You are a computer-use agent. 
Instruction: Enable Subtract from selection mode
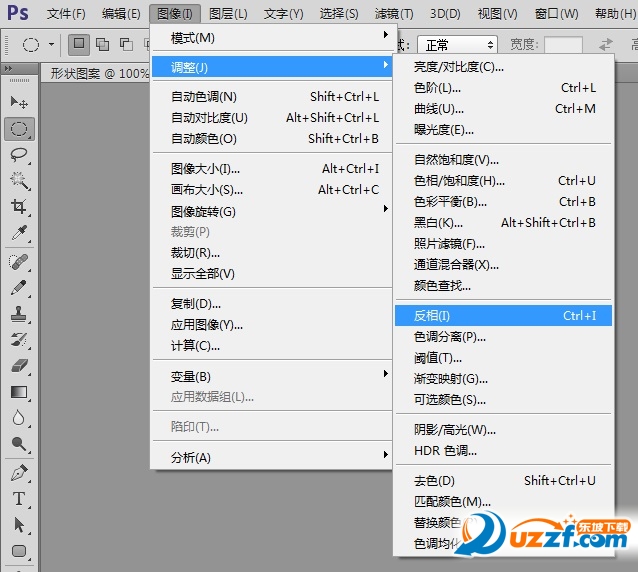(x=126, y=44)
